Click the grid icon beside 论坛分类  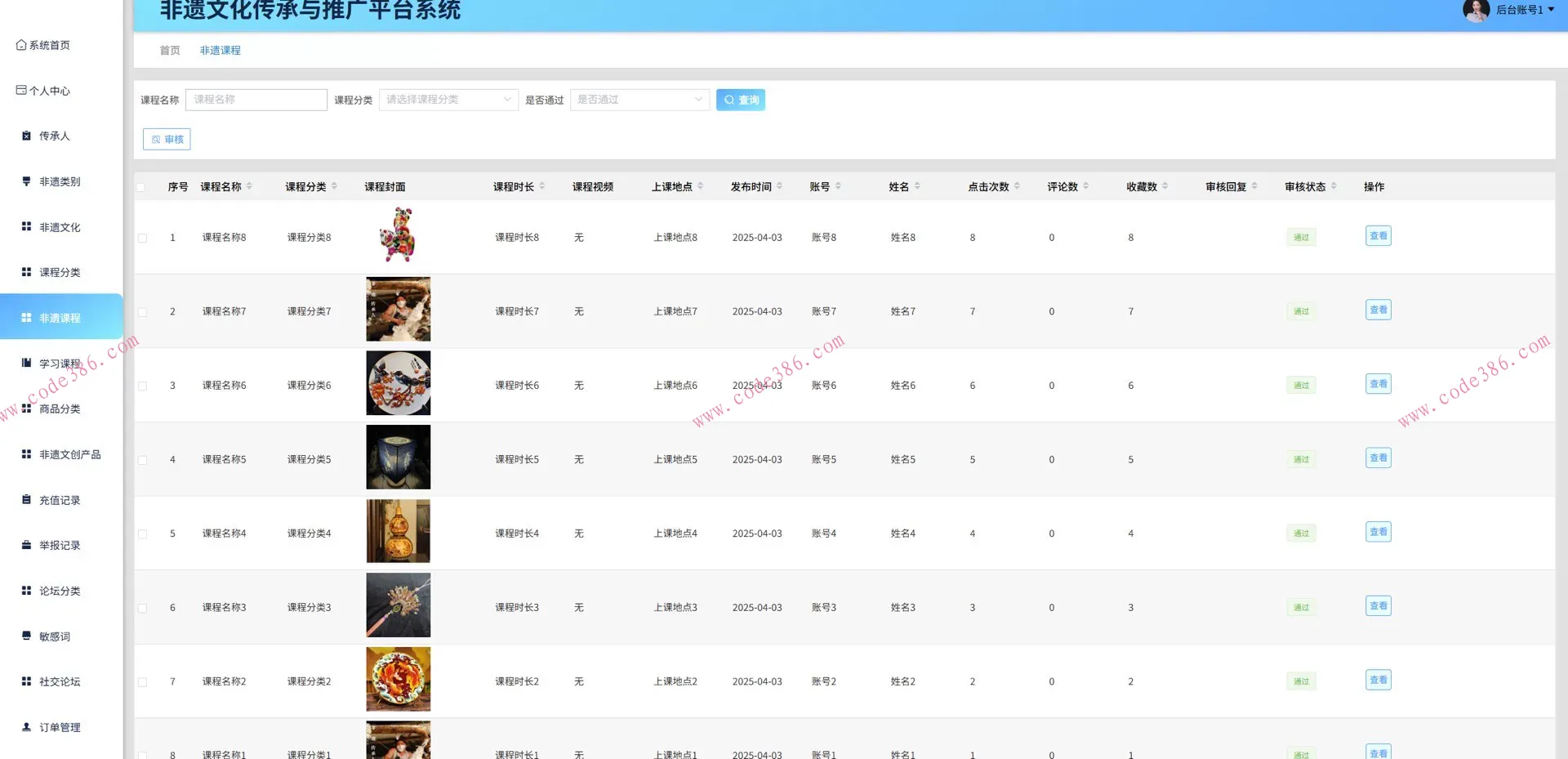coord(26,591)
